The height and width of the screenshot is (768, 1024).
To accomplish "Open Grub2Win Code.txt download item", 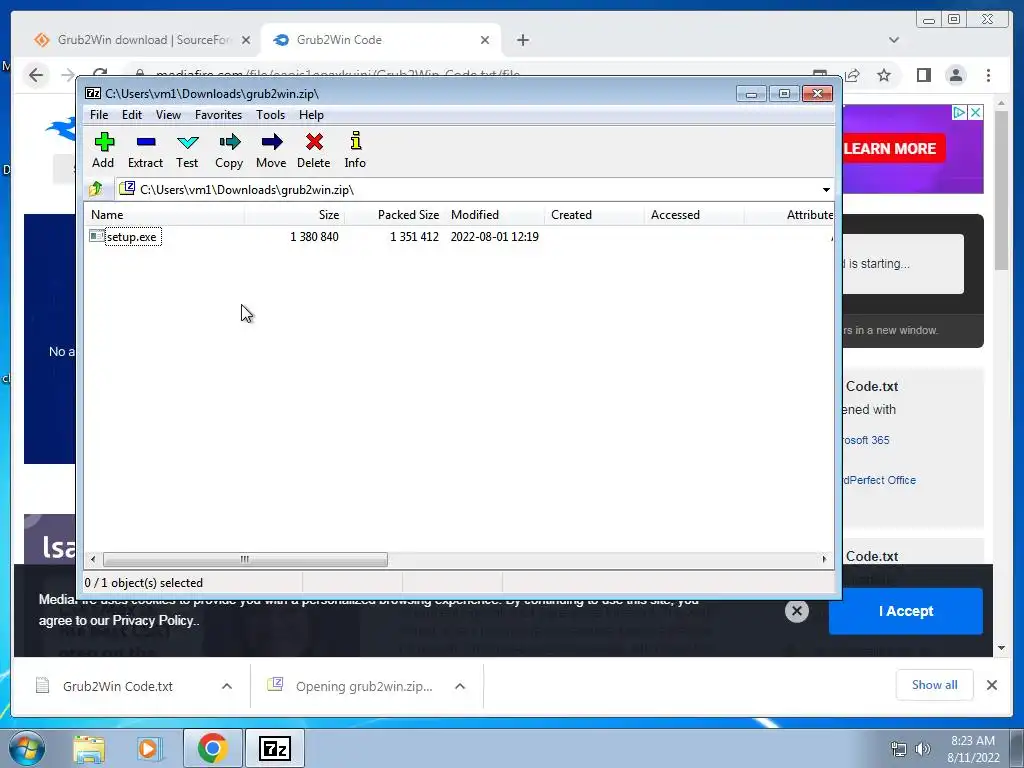I will (x=118, y=686).
